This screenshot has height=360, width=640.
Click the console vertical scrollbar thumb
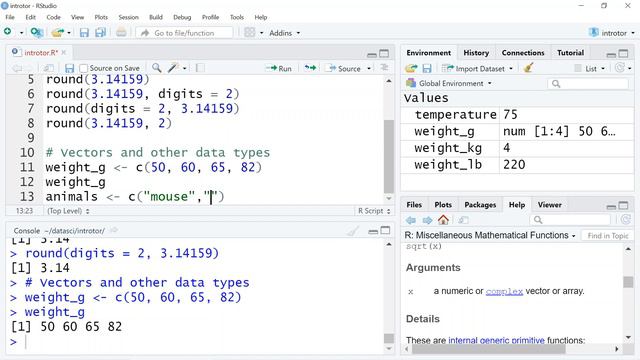(389, 338)
